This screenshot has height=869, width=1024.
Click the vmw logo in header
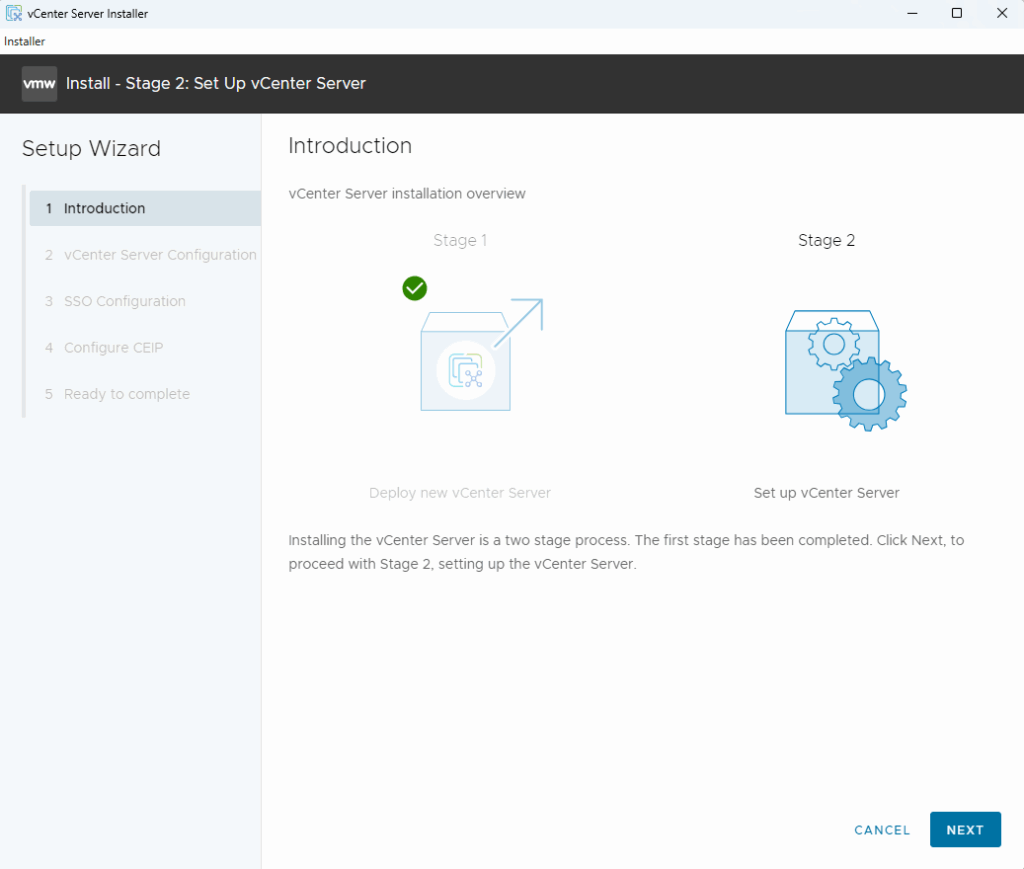pyautogui.click(x=39, y=84)
